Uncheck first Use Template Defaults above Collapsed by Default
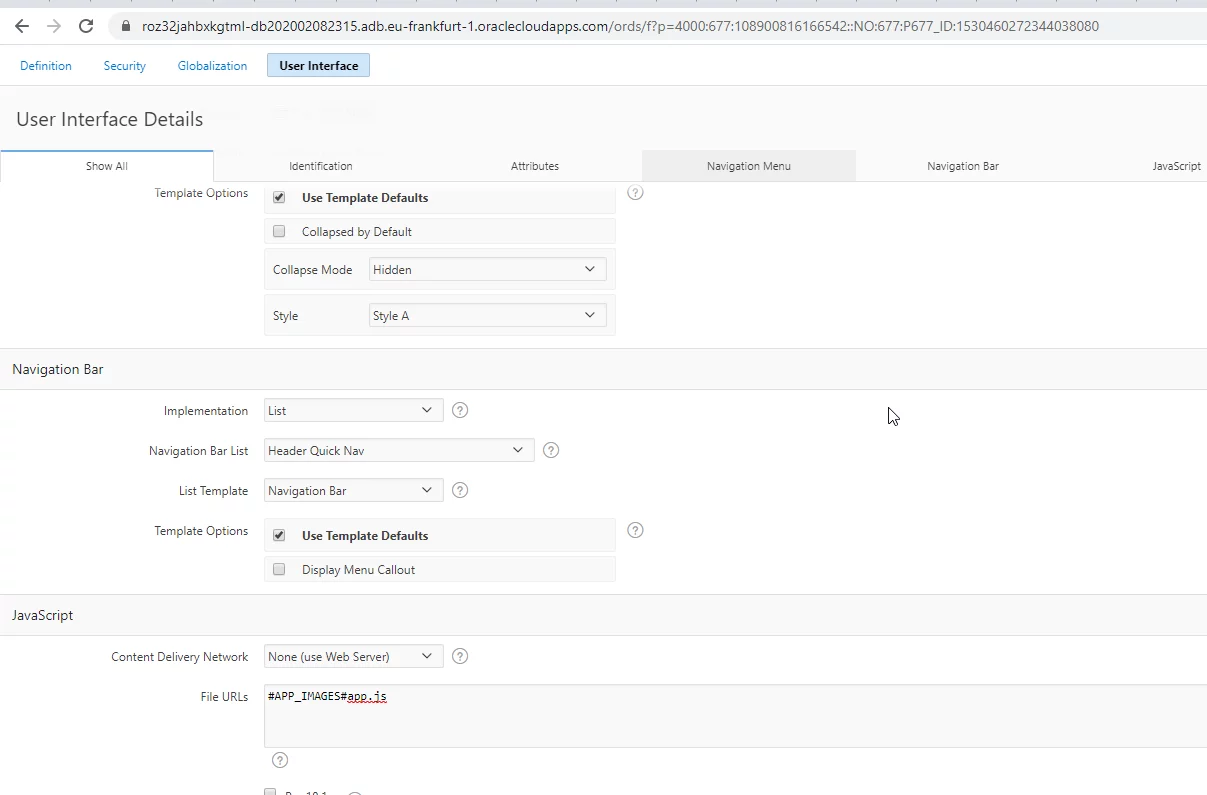This screenshot has height=795, width=1207. [279, 198]
